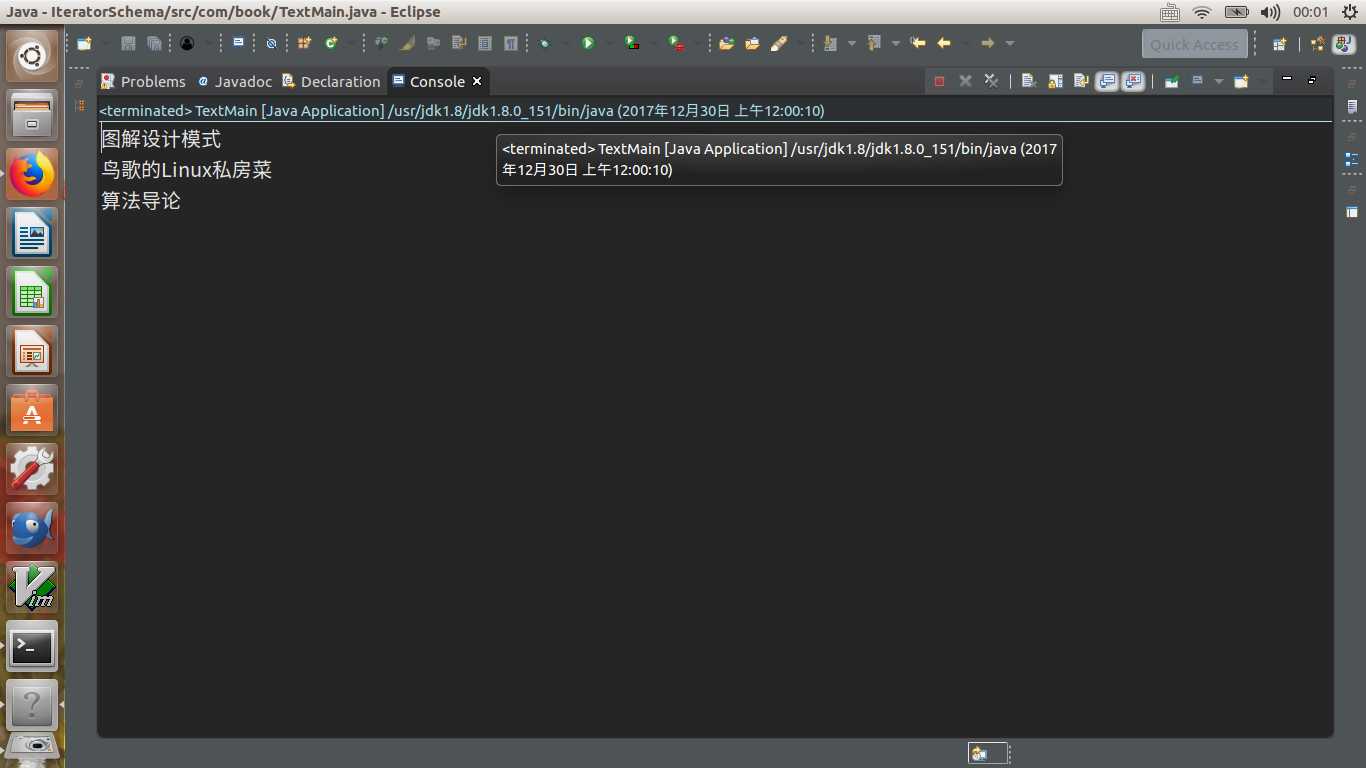Screen dimensions: 1366x768
Task: Click the Remove Launch console icon
Action: tap(965, 81)
